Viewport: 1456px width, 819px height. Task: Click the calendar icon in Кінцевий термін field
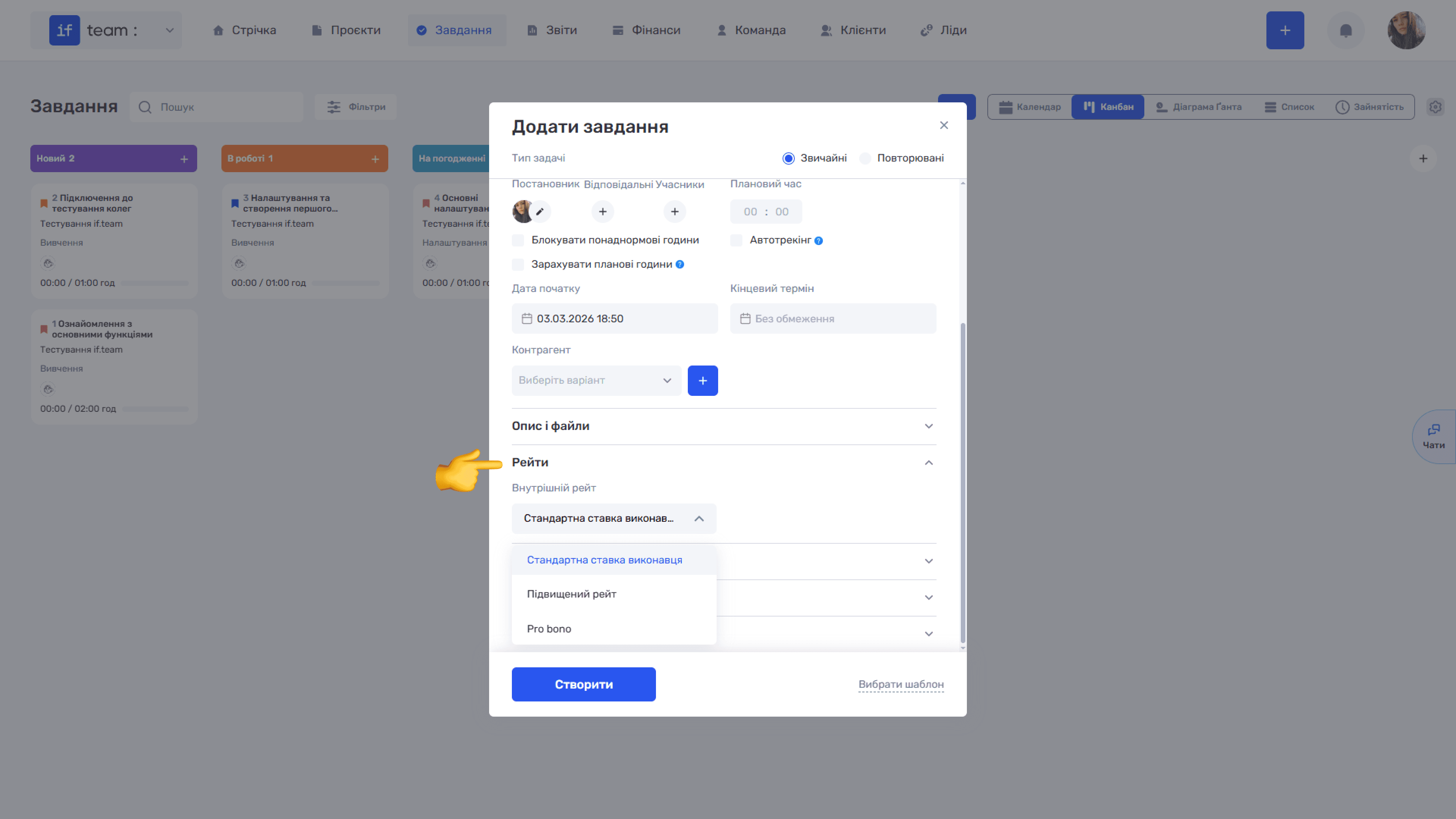[x=745, y=319]
